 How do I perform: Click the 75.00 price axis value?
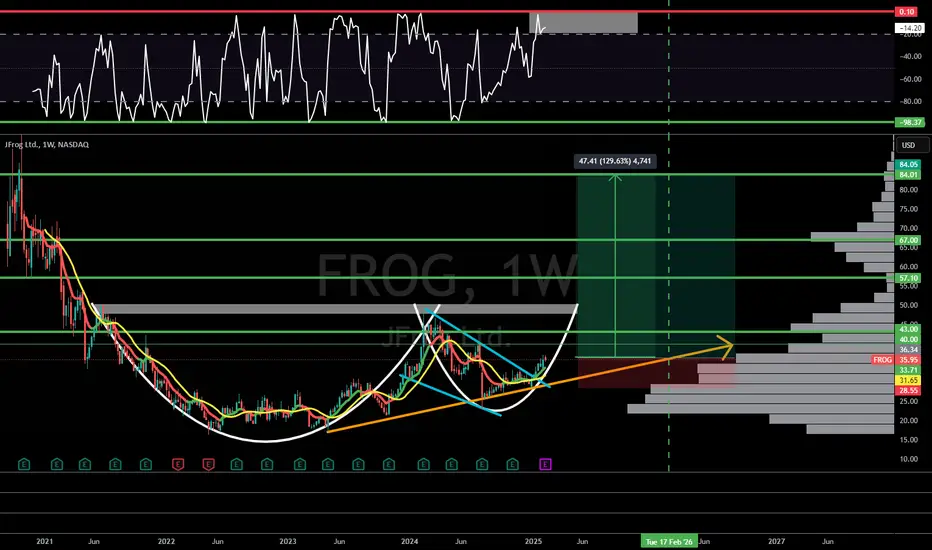[908, 209]
